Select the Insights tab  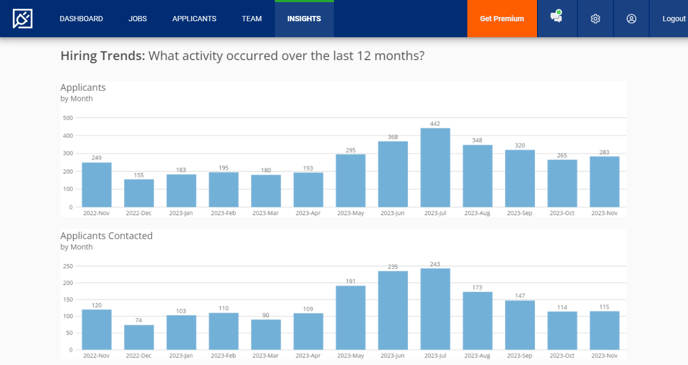click(x=304, y=19)
